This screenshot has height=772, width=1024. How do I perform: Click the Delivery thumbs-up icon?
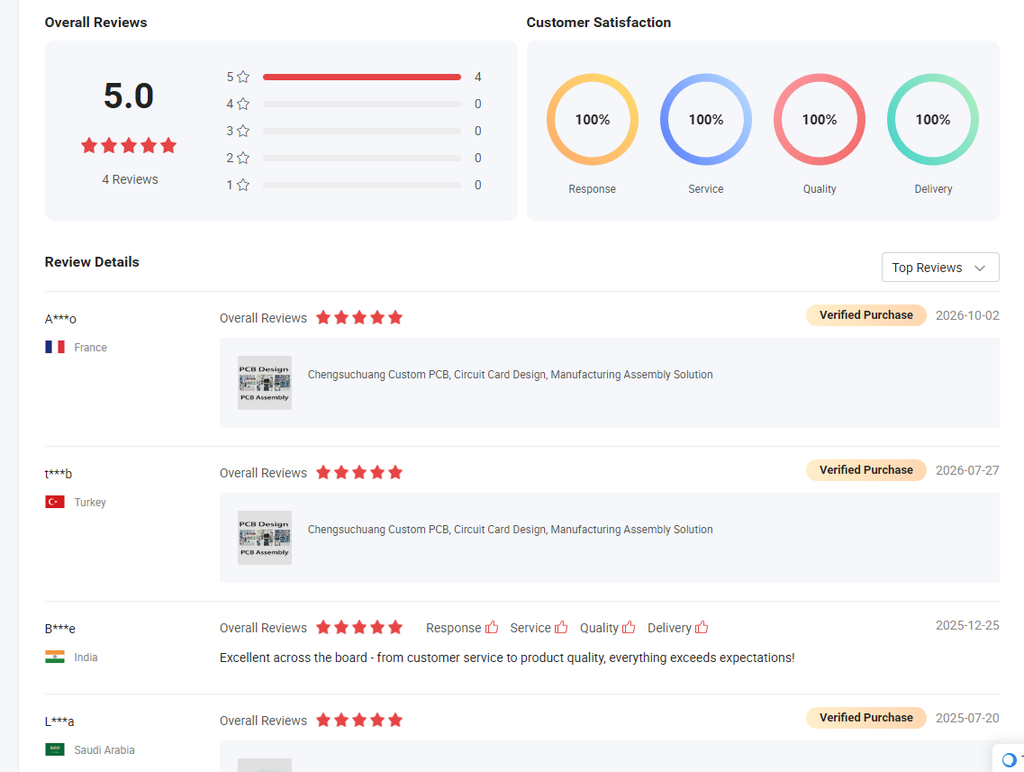coord(701,627)
